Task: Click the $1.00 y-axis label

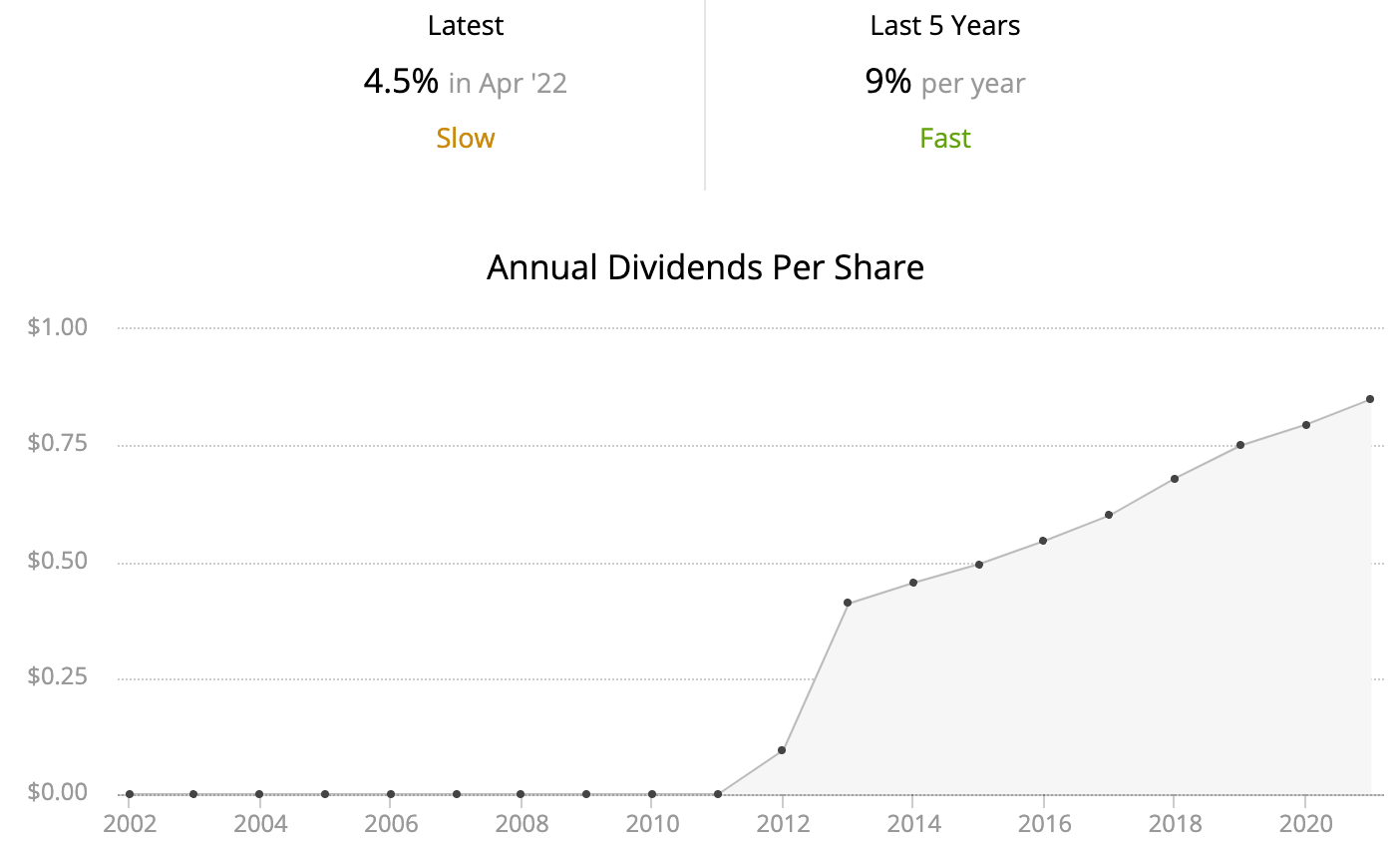Action: 58,327
